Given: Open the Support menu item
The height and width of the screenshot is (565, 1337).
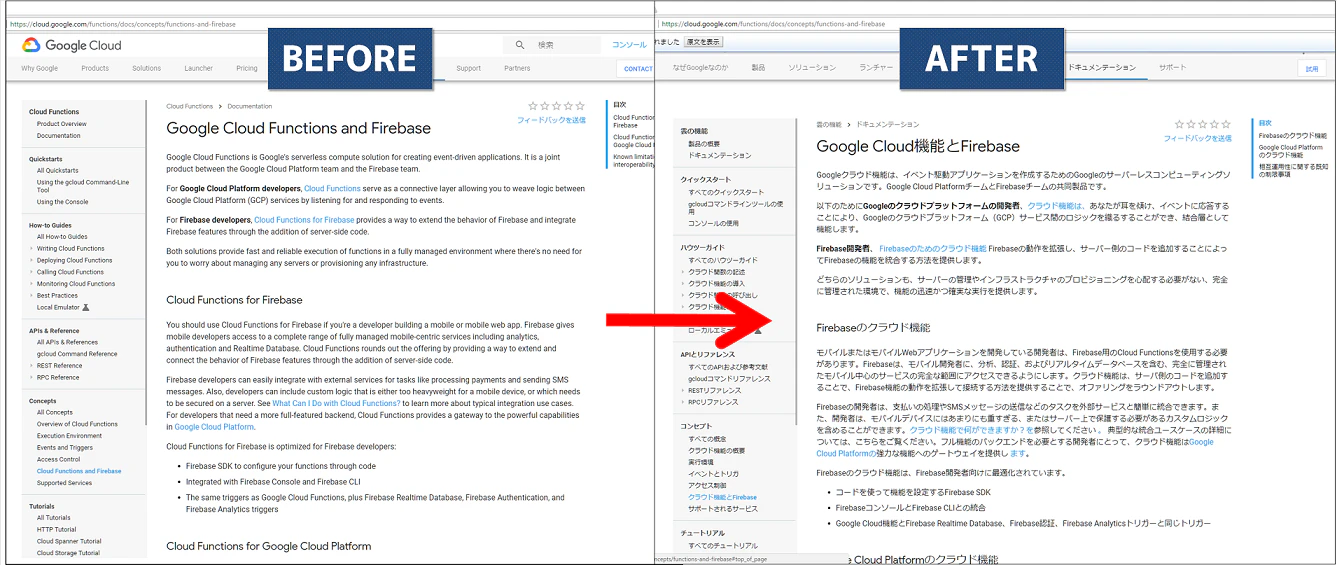Looking at the screenshot, I should pyautogui.click(x=469, y=69).
